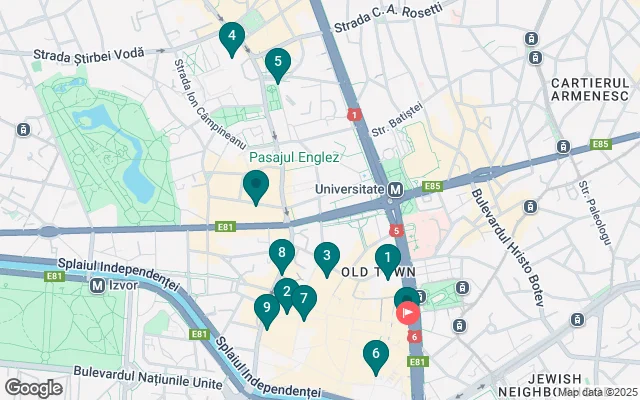640x400 pixels.
Task: Select map pin number 1
Action: click(388, 258)
